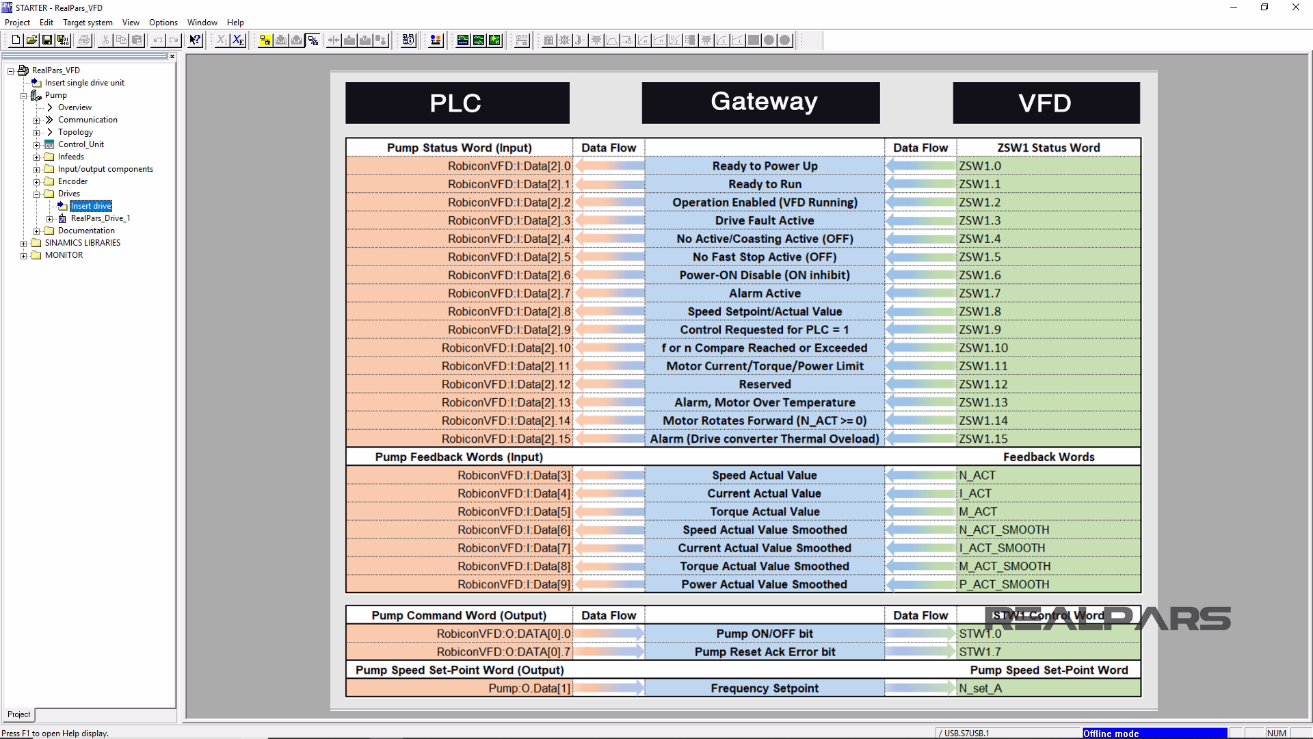Open the Edit menu
The height and width of the screenshot is (739, 1313).
(47, 22)
